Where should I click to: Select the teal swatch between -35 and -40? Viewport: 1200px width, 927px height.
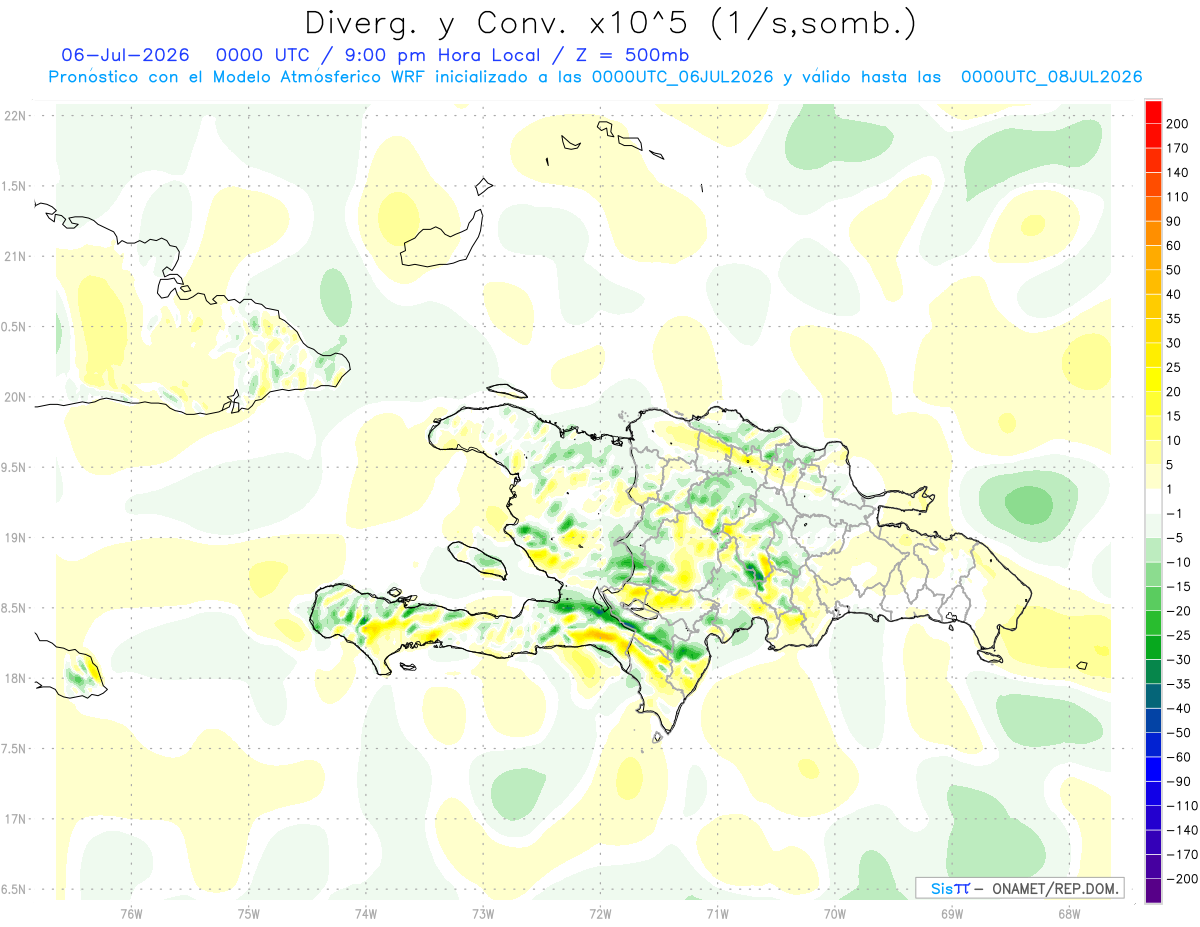[x=1154, y=696]
